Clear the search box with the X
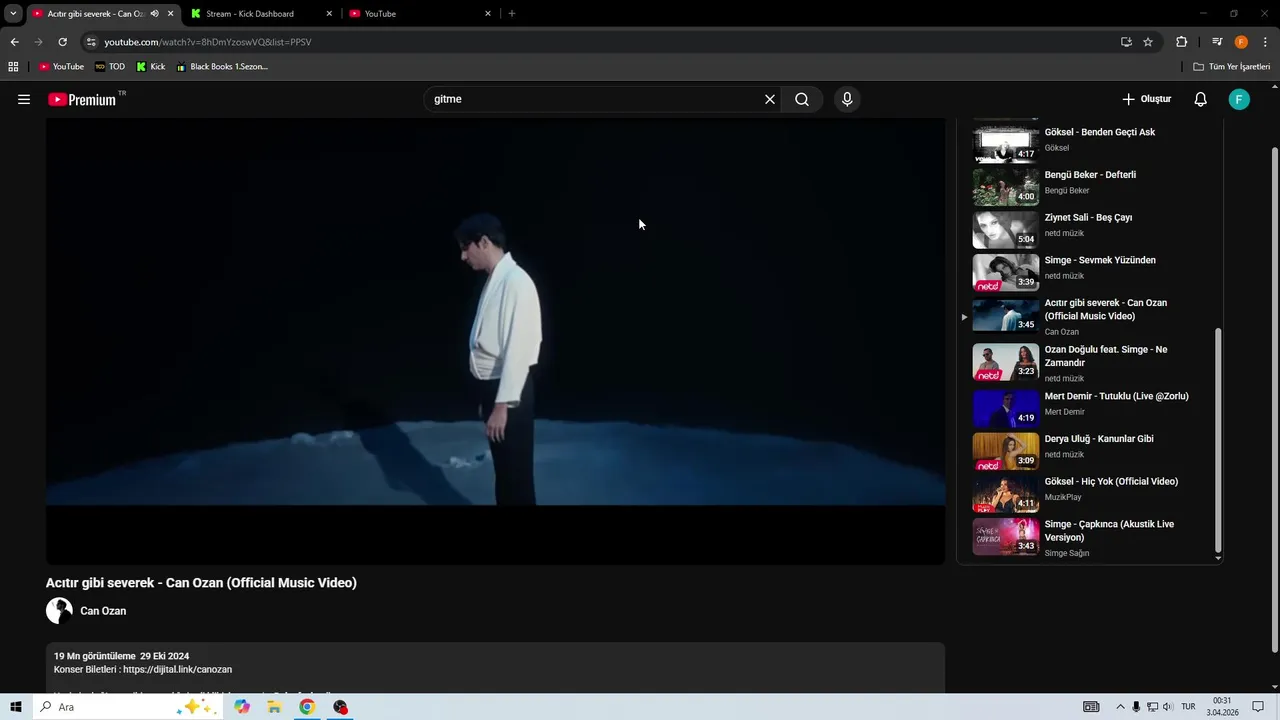The image size is (1280, 720). click(770, 99)
